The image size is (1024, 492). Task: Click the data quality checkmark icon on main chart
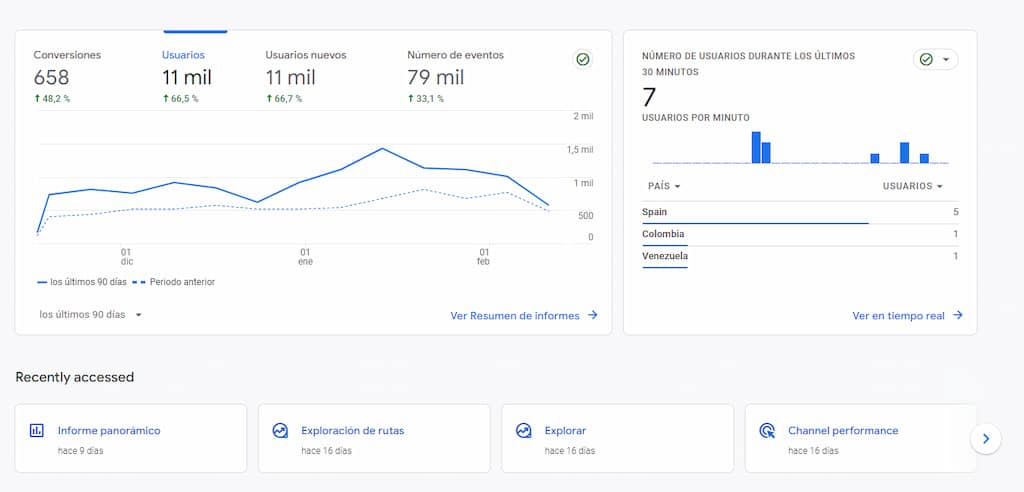coord(583,59)
